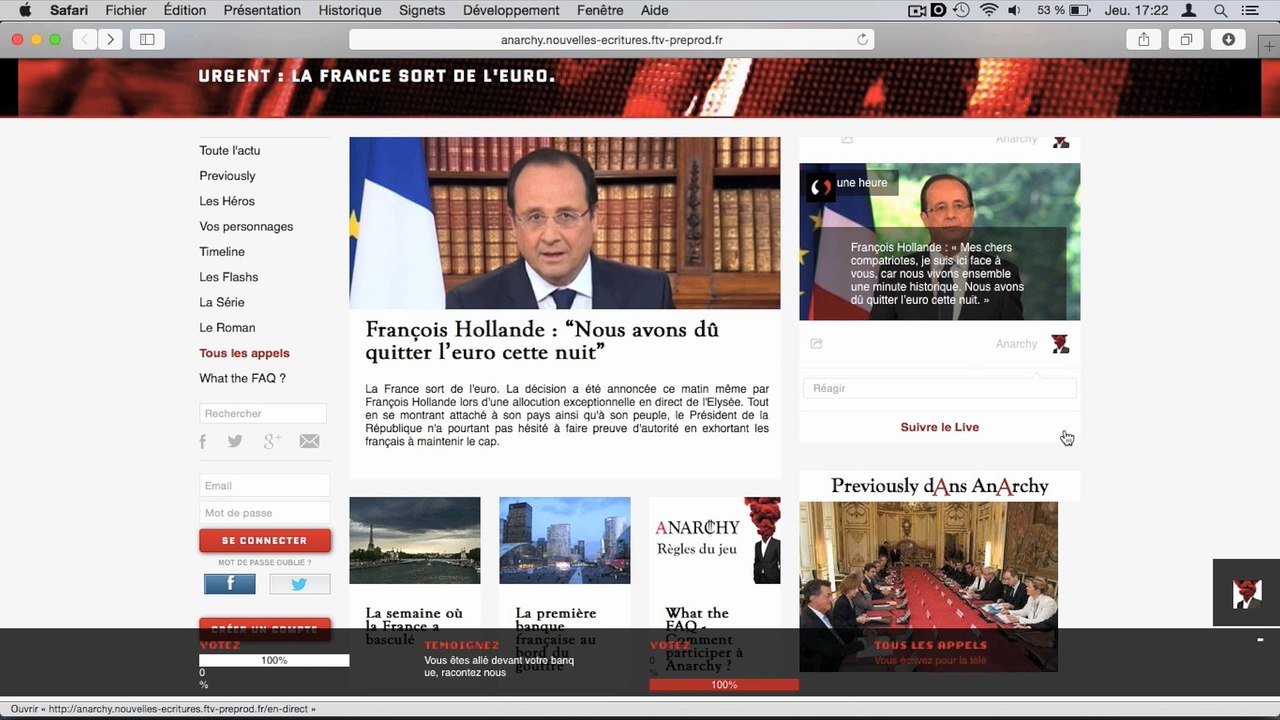Click the red 100% vote progress bar
This screenshot has width=1280, height=720.
click(x=724, y=685)
